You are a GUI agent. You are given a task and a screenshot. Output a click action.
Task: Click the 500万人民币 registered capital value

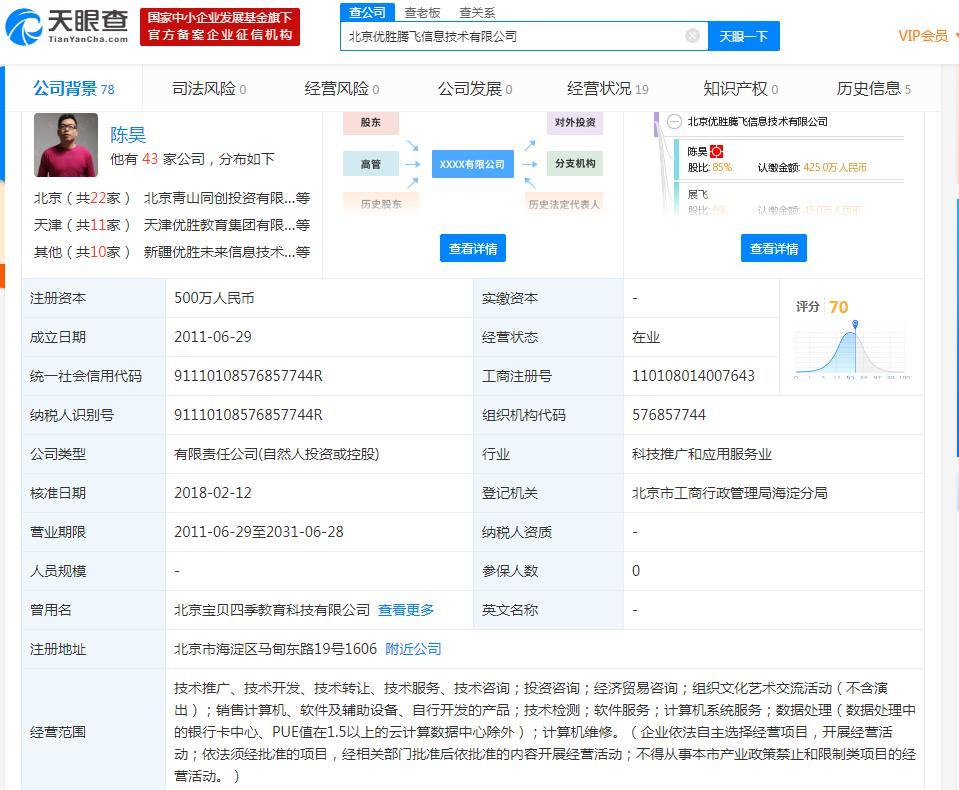click(x=214, y=298)
